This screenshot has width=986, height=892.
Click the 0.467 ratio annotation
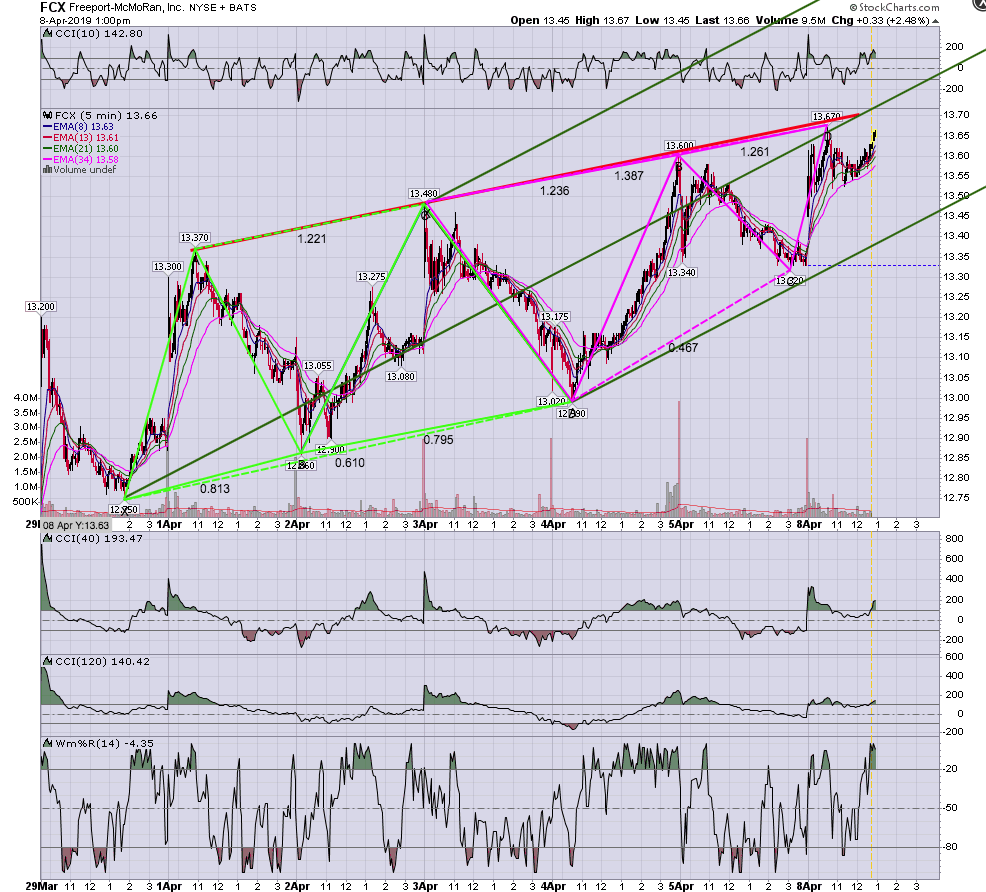point(684,348)
